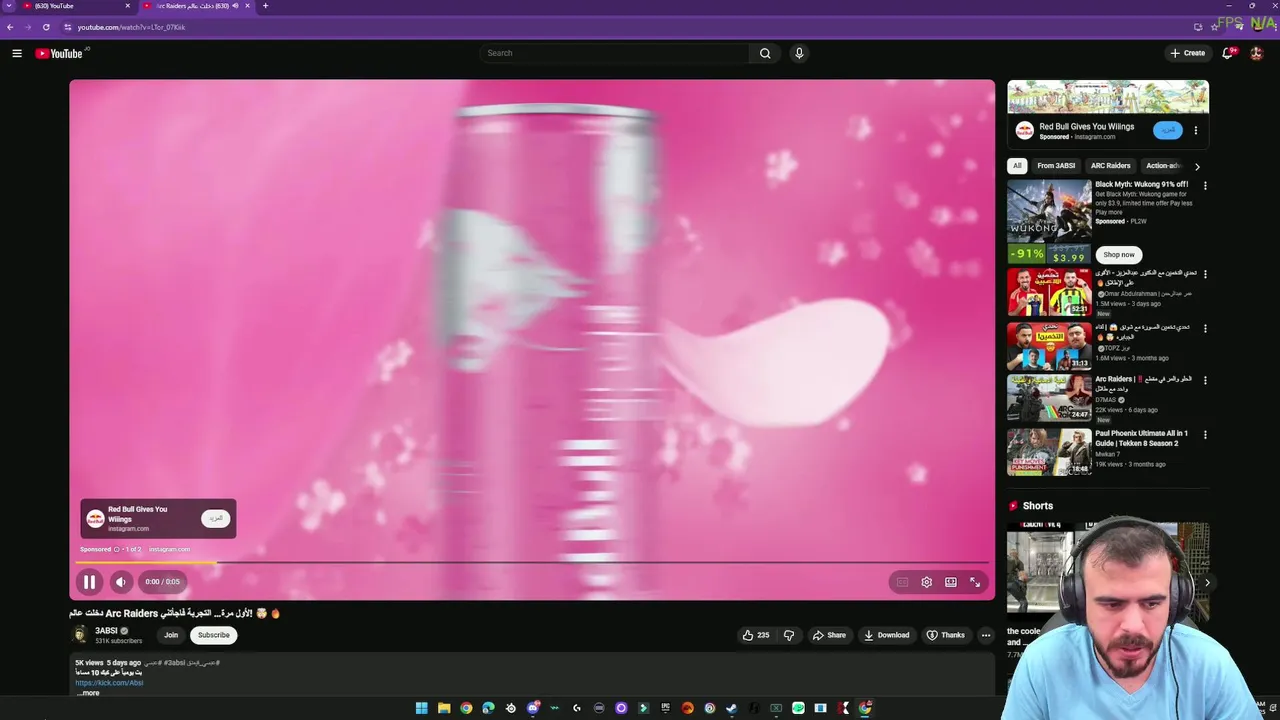Toggle subtitles/closed captions in player
Image resolution: width=1280 pixels, height=720 pixels.
coord(902,582)
